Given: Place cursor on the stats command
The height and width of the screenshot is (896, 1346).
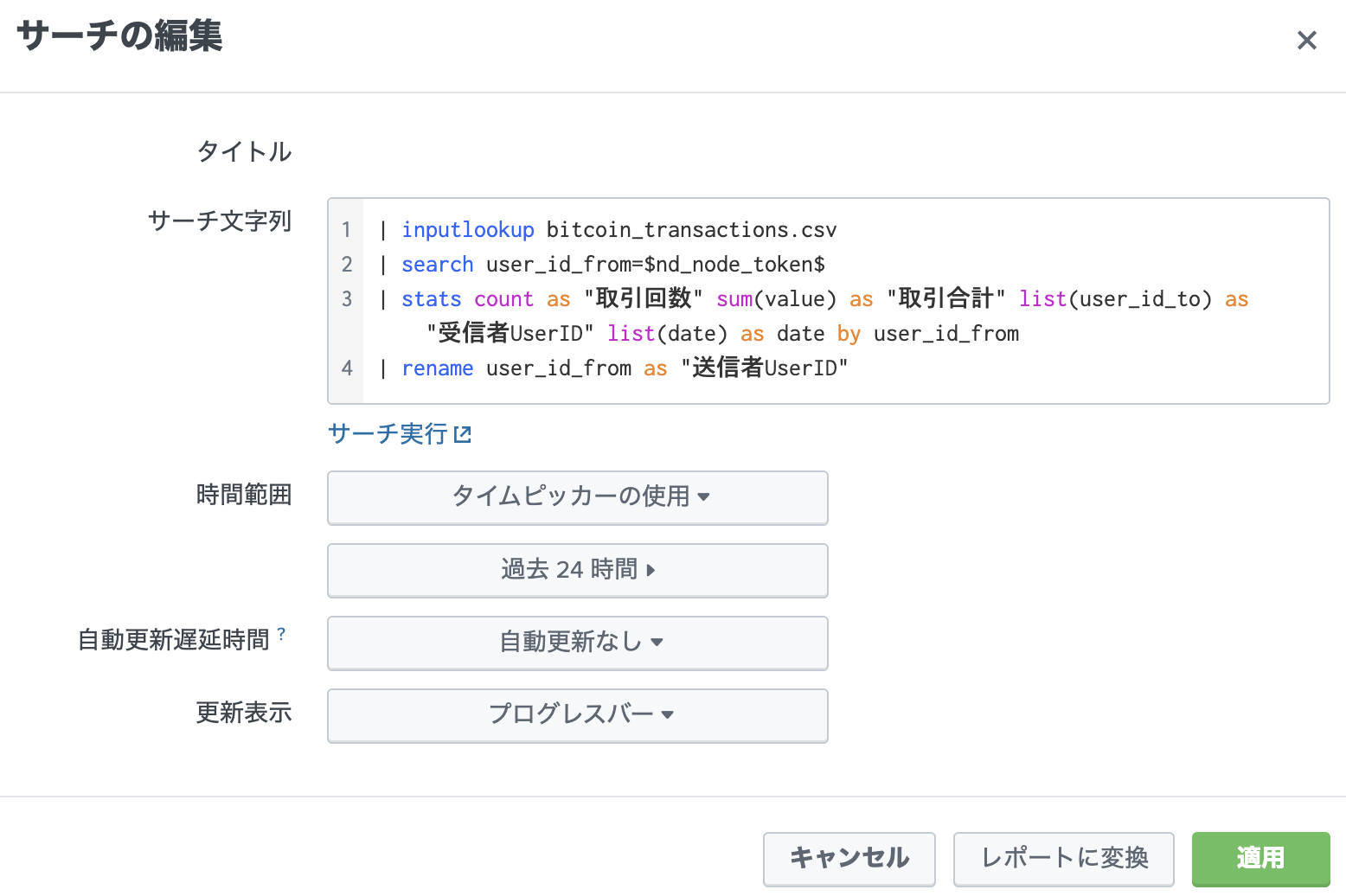Looking at the screenshot, I should (431, 299).
